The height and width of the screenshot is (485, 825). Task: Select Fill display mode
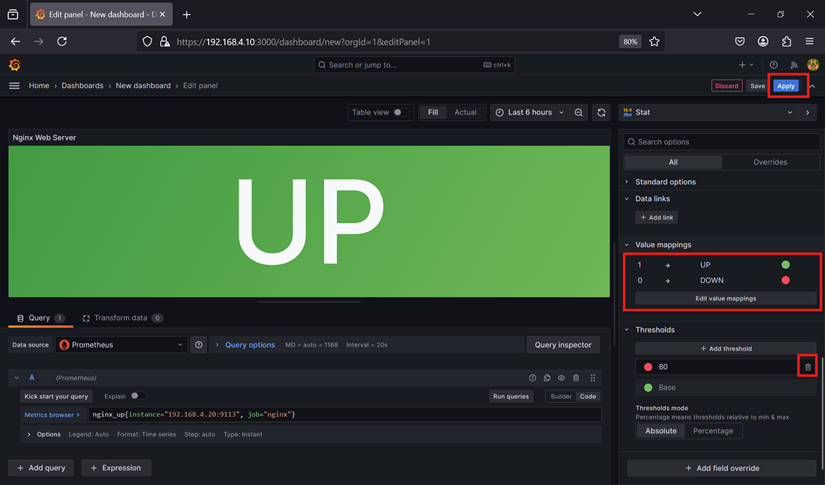[433, 113]
